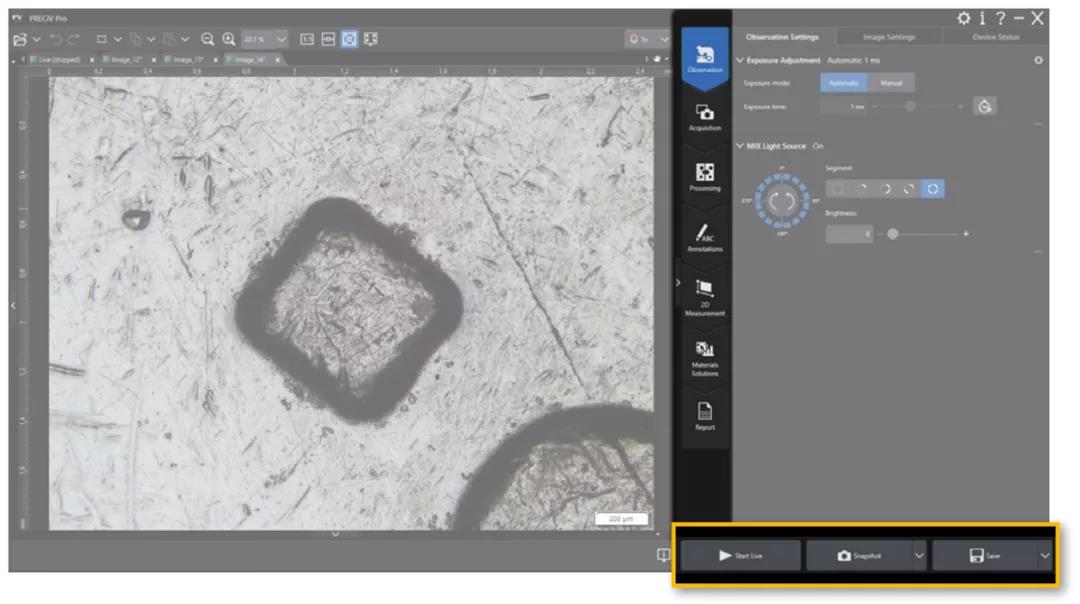Click Exposure Adjustment section settings gear

pos(1039,61)
